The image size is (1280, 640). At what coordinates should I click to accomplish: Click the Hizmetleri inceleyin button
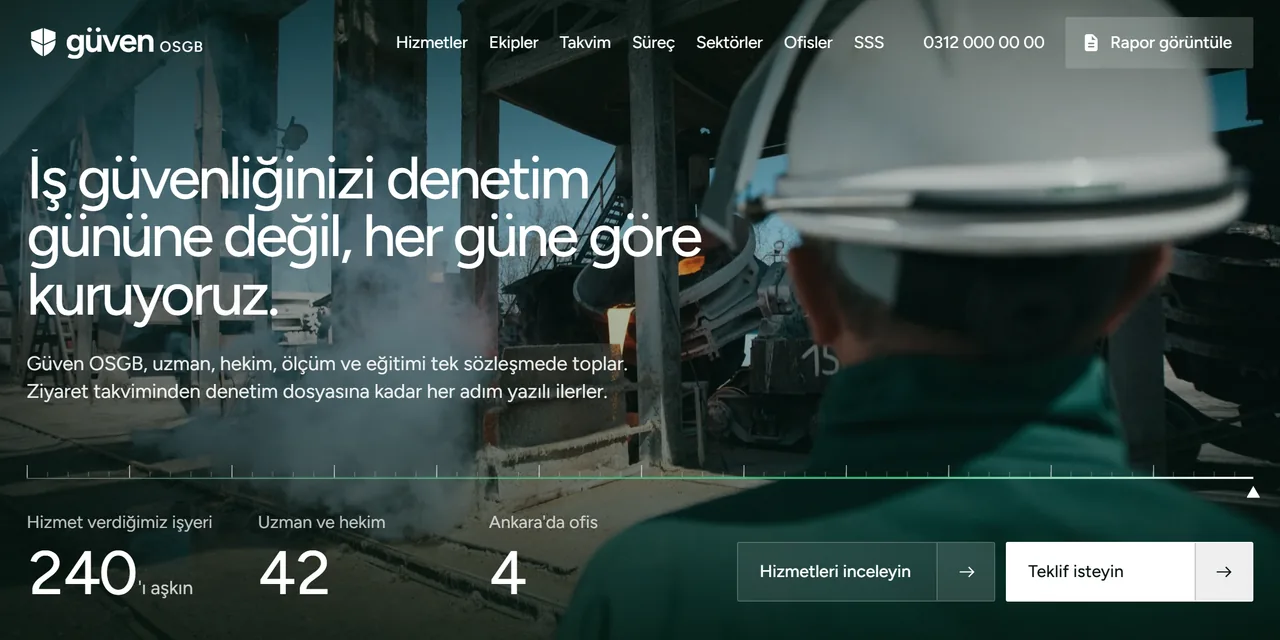coord(866,572)
